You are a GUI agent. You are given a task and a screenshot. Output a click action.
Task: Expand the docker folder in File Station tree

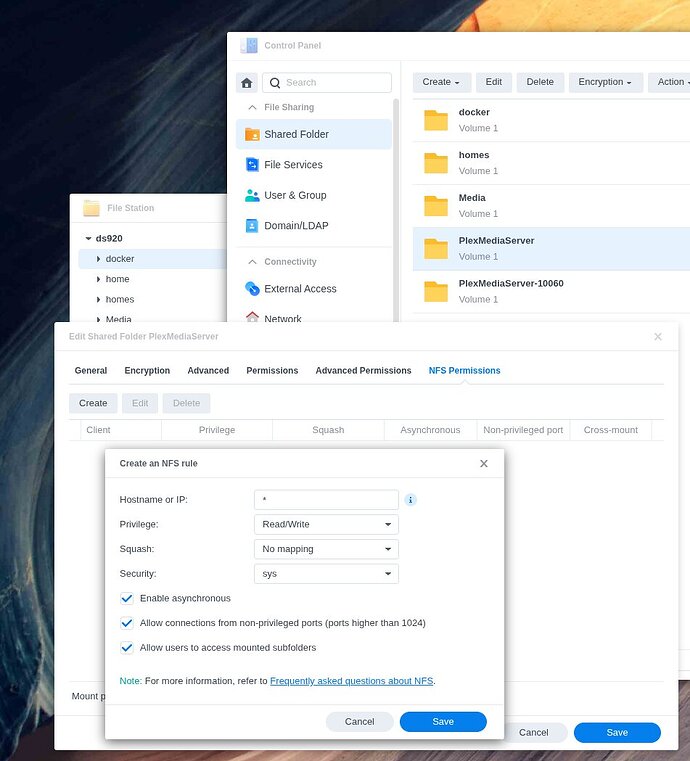click(x=99, y=259)
